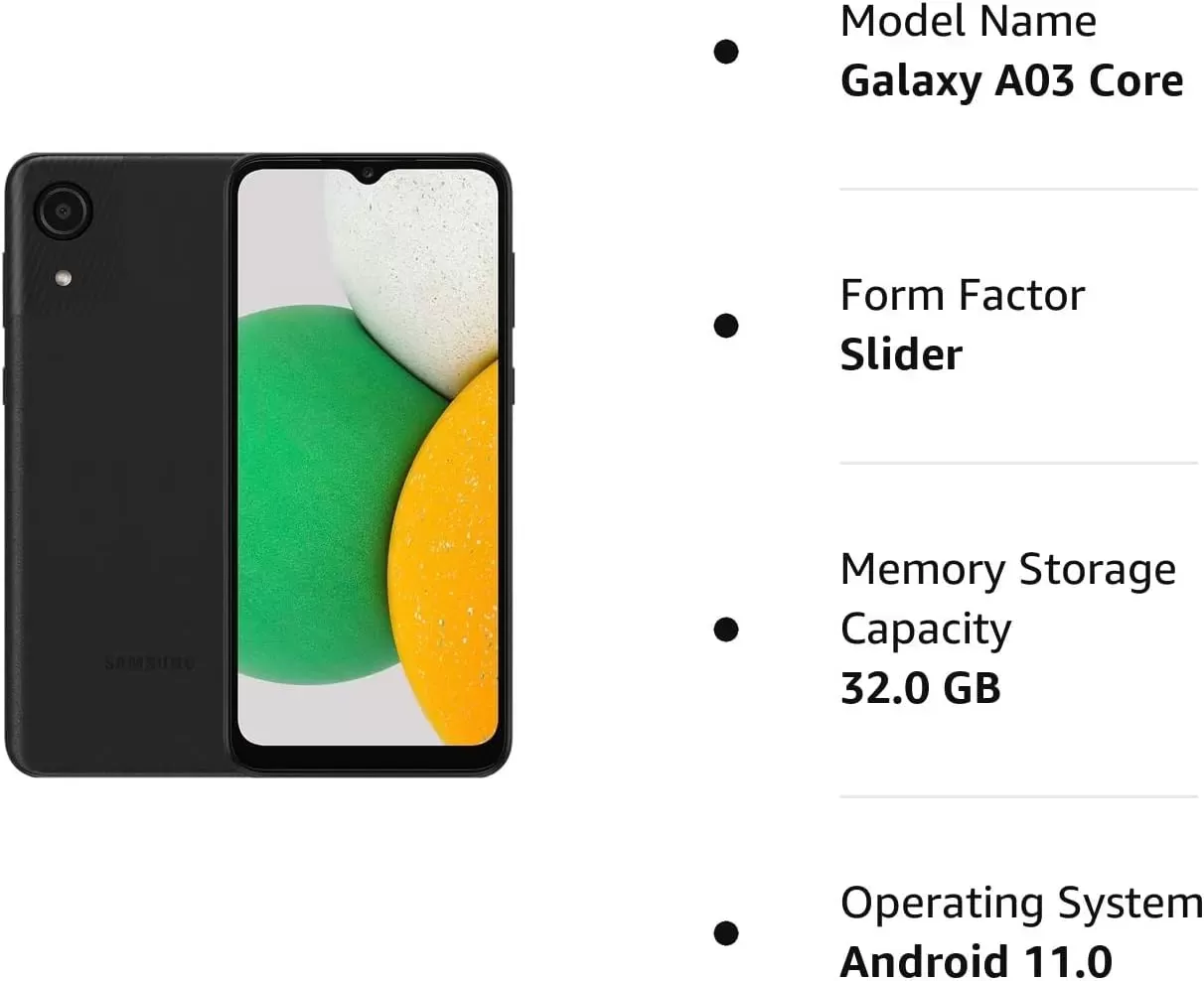The width and height of the screenshot is (1204, 981).
Task: Click the "Model Name" label
Action: [x=968, y=22]
